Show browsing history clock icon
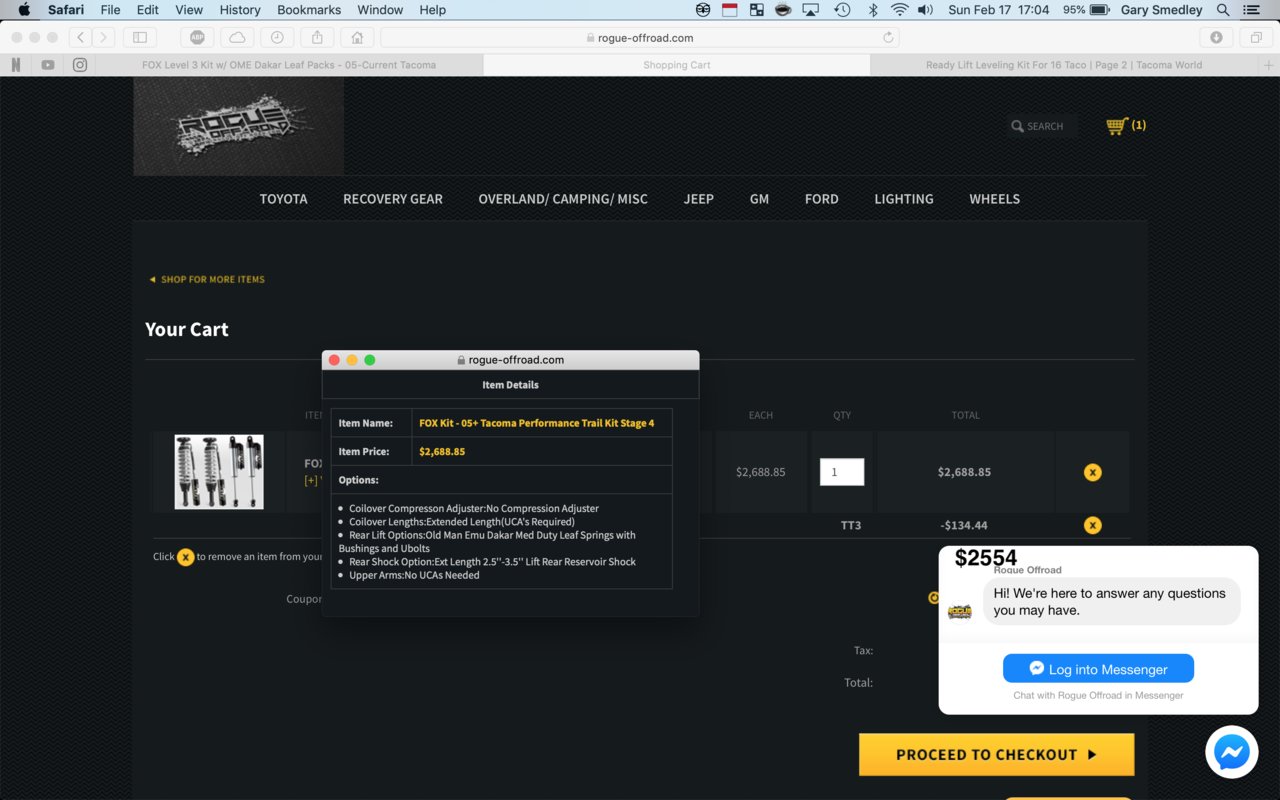 click(x=277, y=37)
